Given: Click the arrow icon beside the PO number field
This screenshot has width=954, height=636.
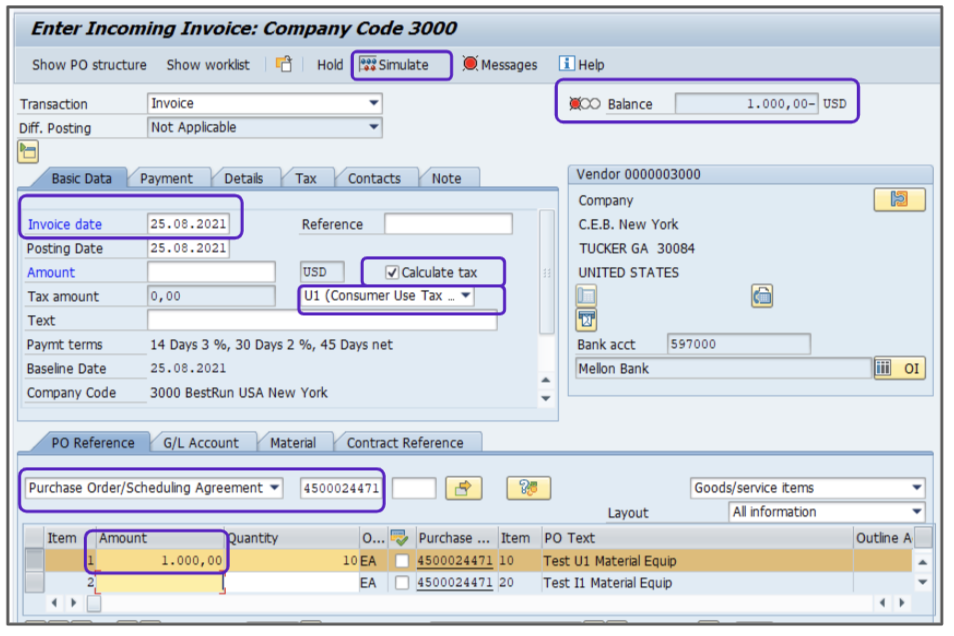Looking at the screenshot, I should pos(463,488).
